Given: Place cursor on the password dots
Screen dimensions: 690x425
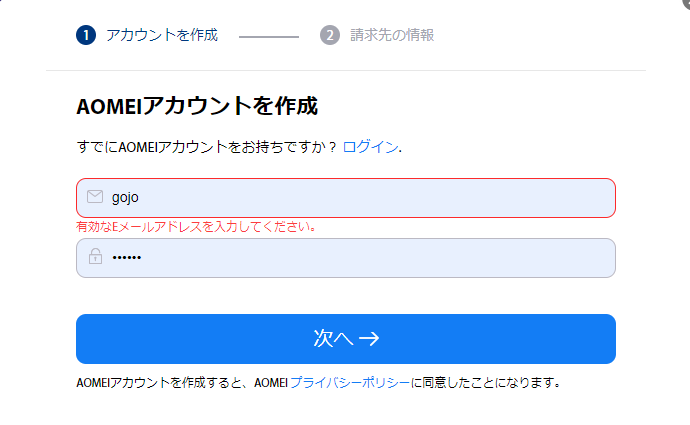Looking at the screenshot, I should (x=127, y=258).
